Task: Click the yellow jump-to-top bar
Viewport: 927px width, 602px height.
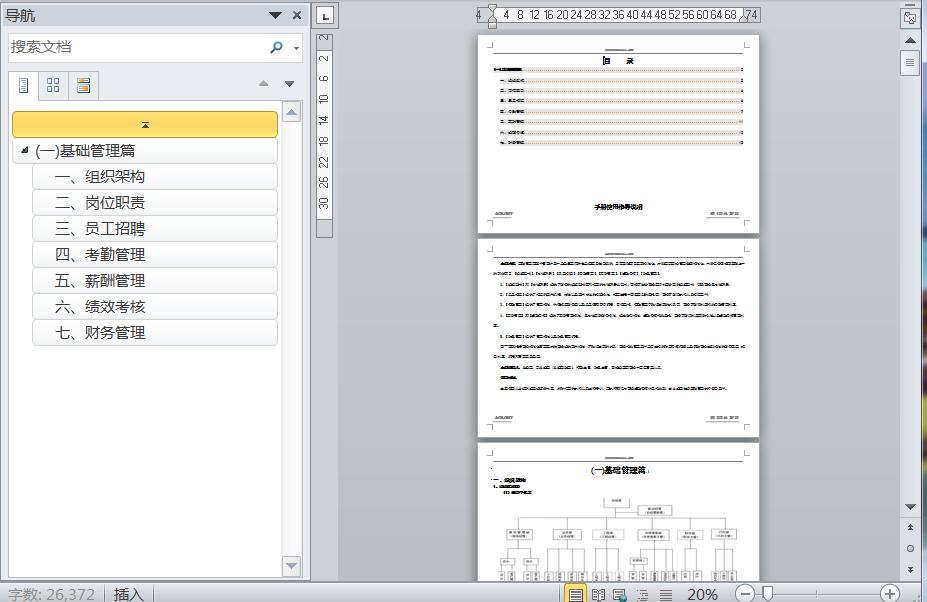Action: (x=145, y=125)
